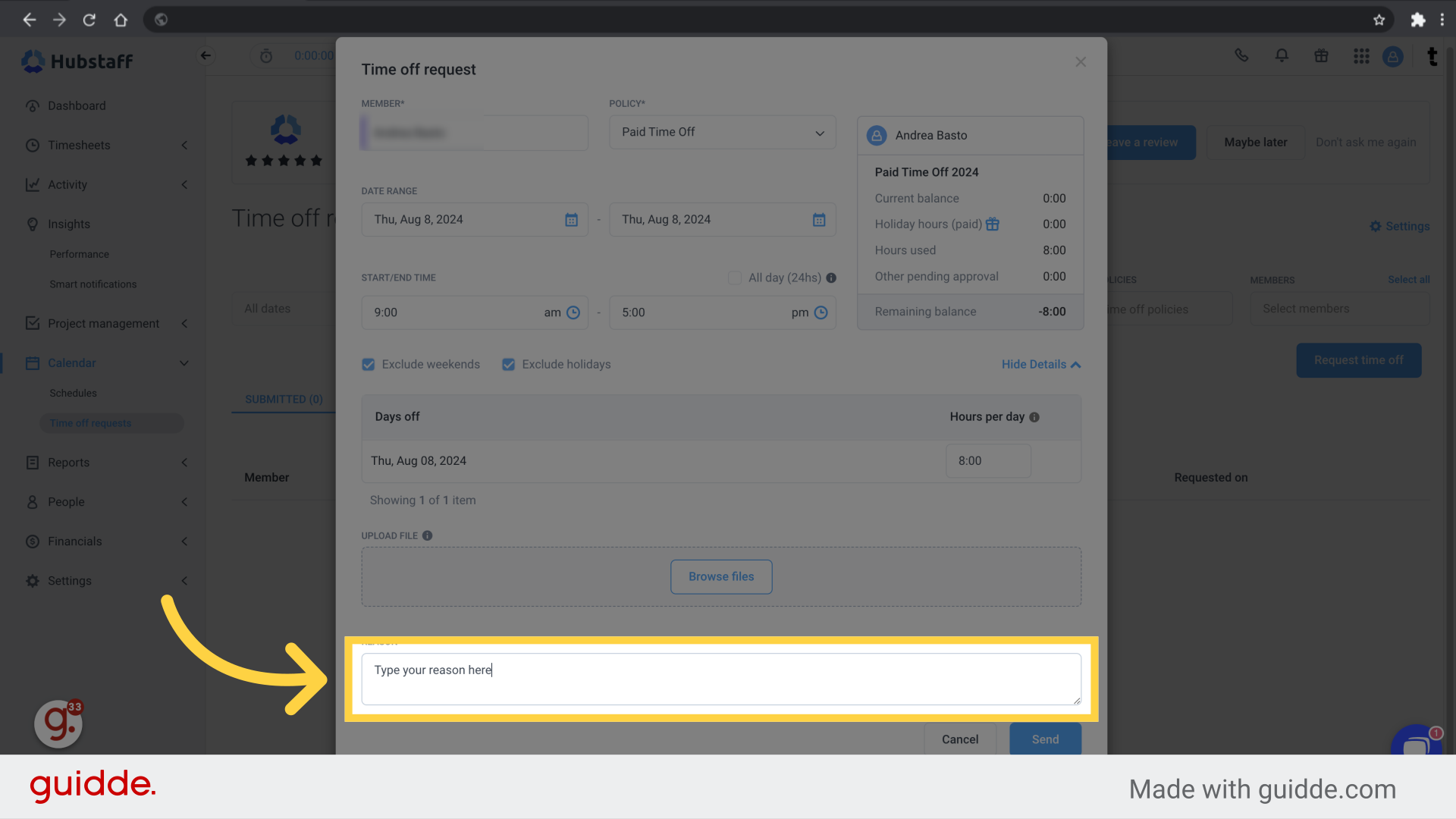1456x819 pixels.
Task: Open the Financials sidebar icon
Action: pos(32,541)
